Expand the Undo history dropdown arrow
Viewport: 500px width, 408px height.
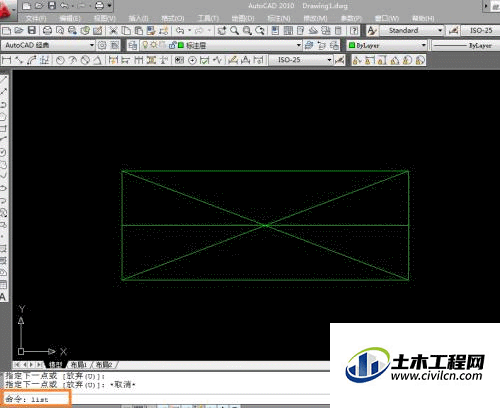pos(190,31)
